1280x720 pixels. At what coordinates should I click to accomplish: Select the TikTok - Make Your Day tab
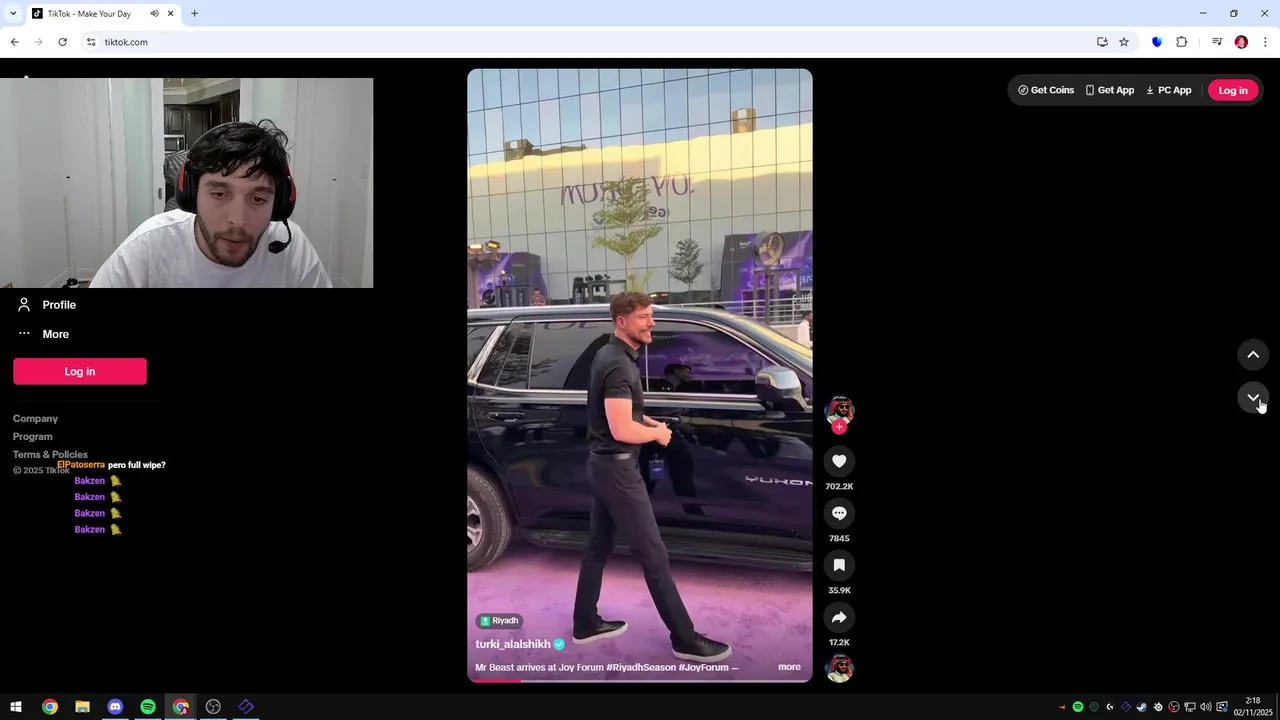click(103, 14)
